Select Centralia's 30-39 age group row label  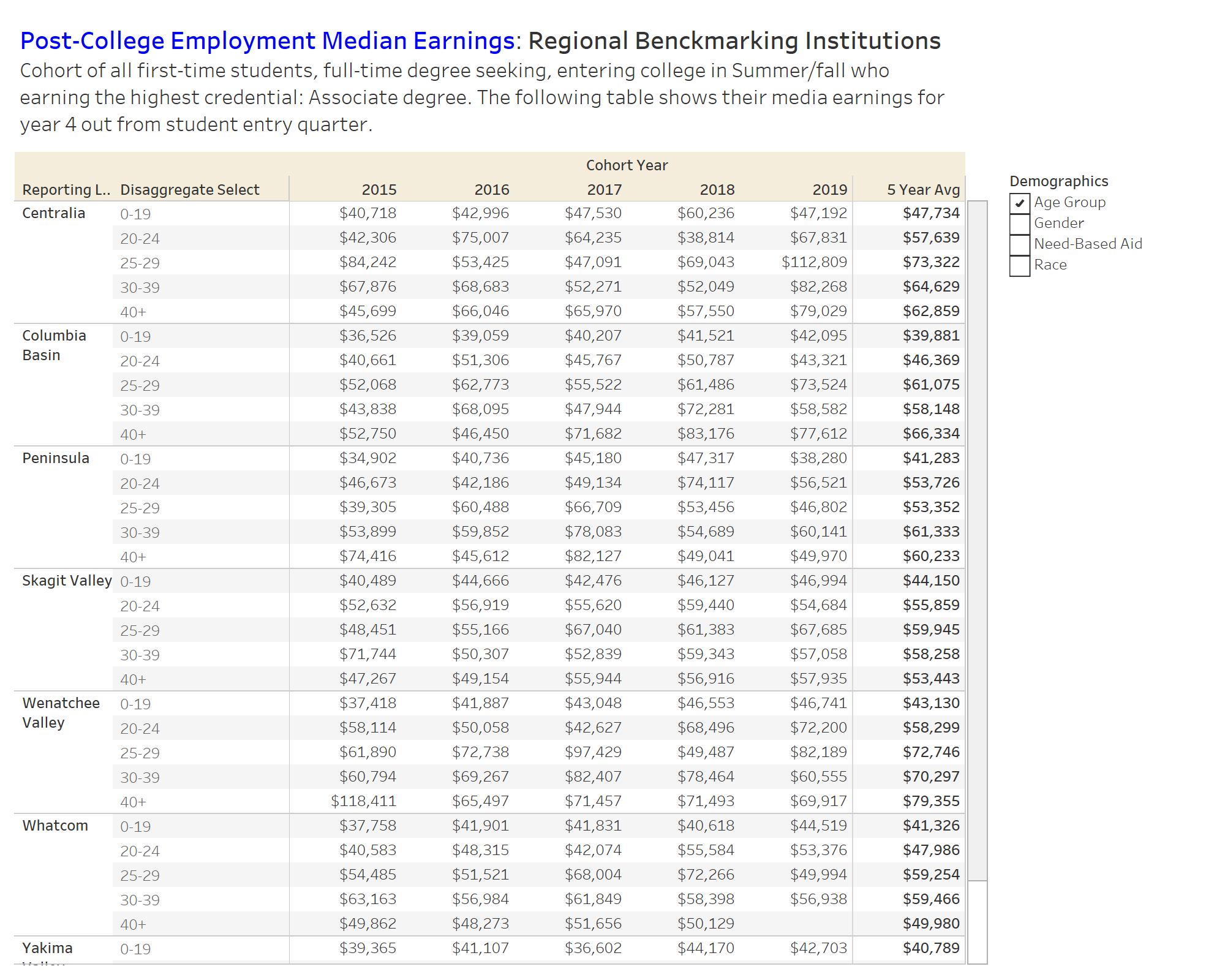140,287
